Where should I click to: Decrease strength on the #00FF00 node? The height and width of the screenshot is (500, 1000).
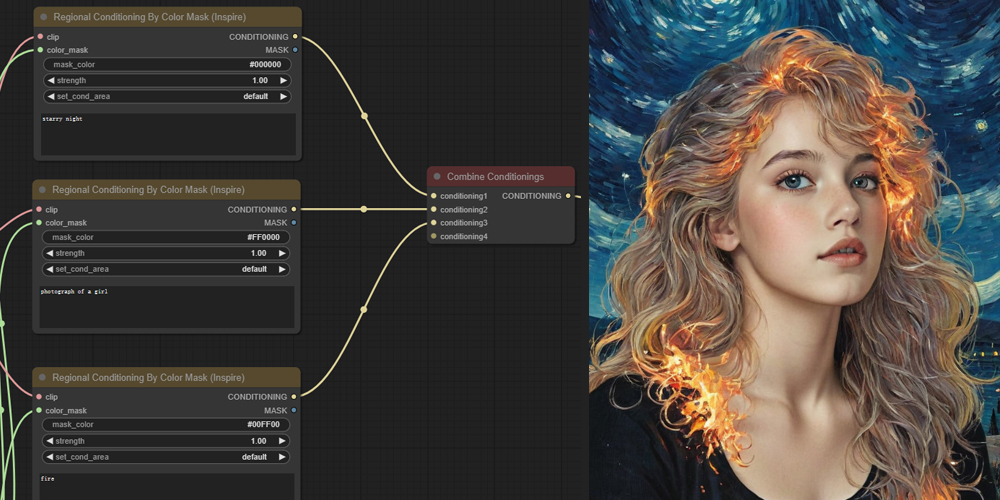(x=50, y=441)
